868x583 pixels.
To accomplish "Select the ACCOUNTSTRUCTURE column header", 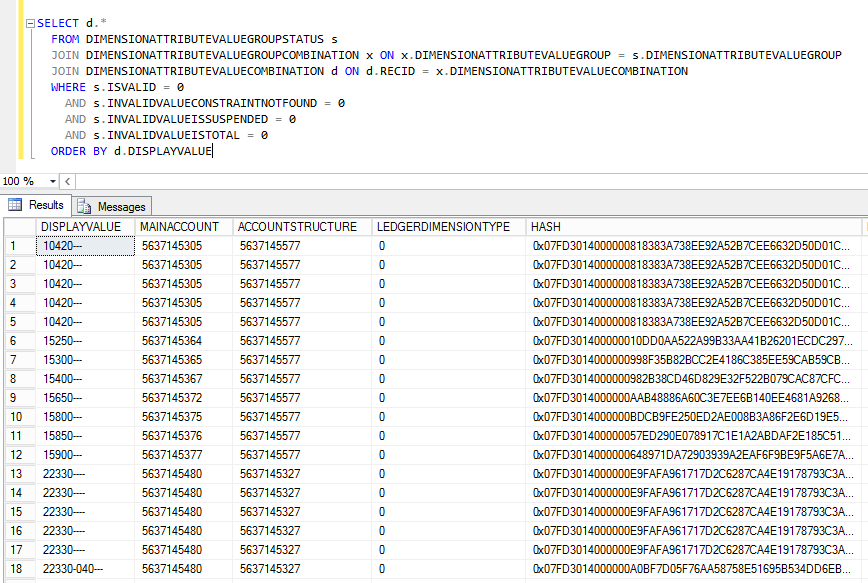I will (x=302, y=226).
